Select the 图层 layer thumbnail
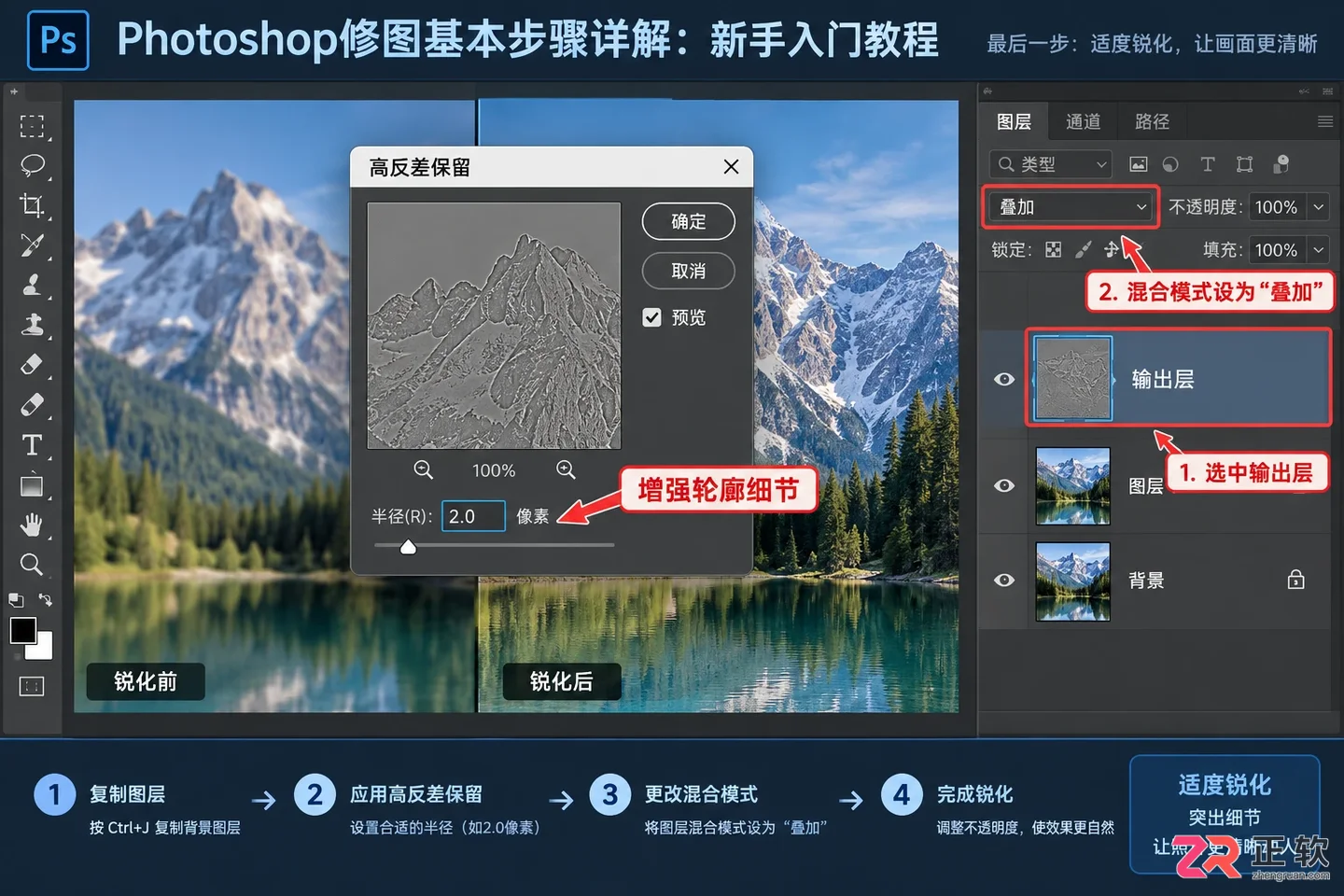The height and width of the screenshot is (896, 1344). click(x=1073, y=485)
